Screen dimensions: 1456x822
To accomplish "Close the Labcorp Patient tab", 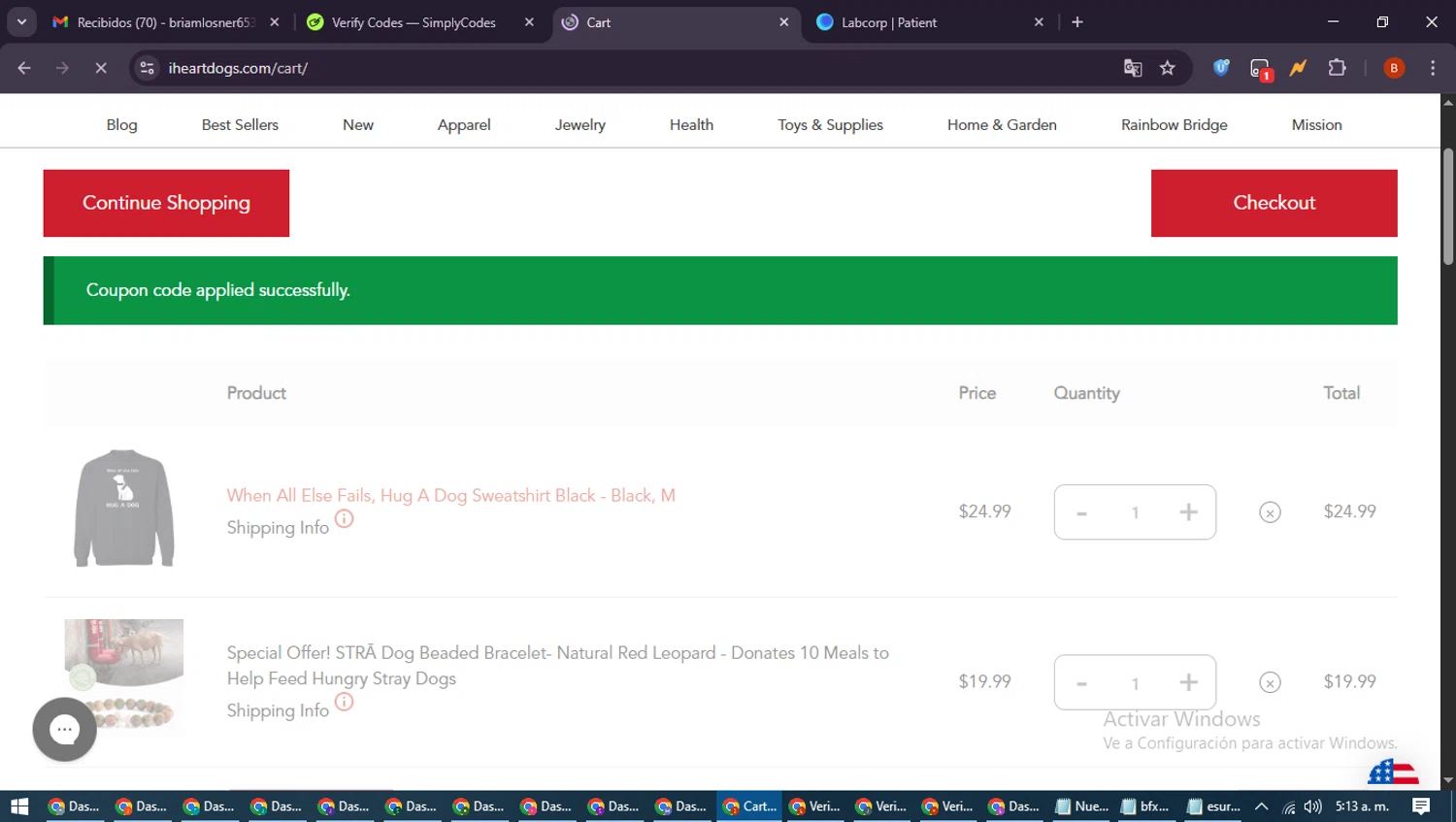I will 1039,22.
